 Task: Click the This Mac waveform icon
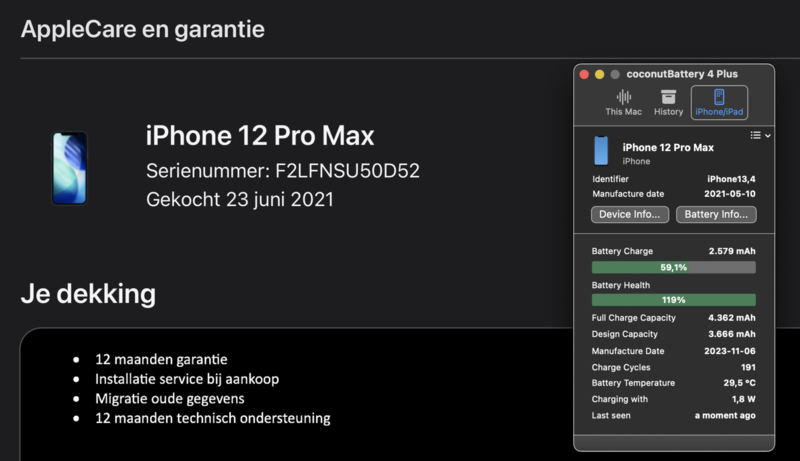(626, 97)
